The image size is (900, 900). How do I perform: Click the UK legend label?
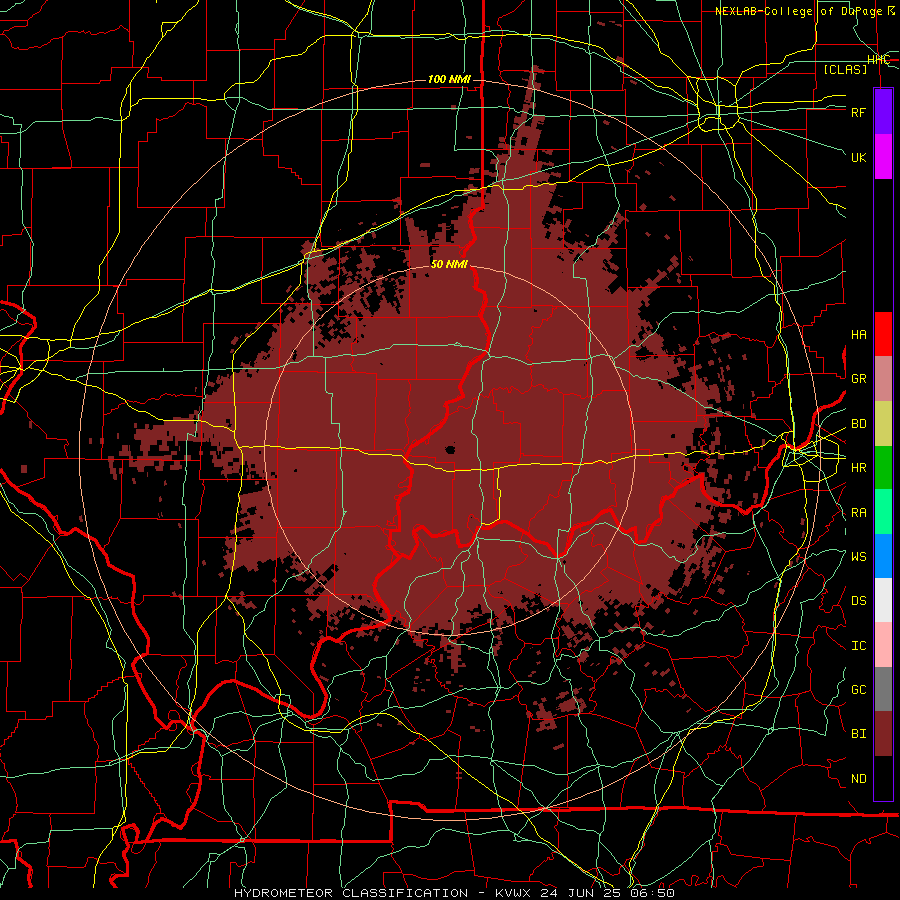tap(858, 157)
